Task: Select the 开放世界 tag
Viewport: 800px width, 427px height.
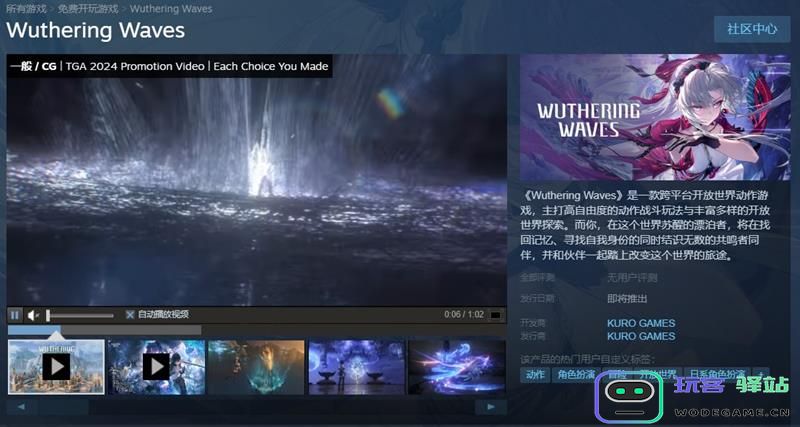Action: [658, 374]
